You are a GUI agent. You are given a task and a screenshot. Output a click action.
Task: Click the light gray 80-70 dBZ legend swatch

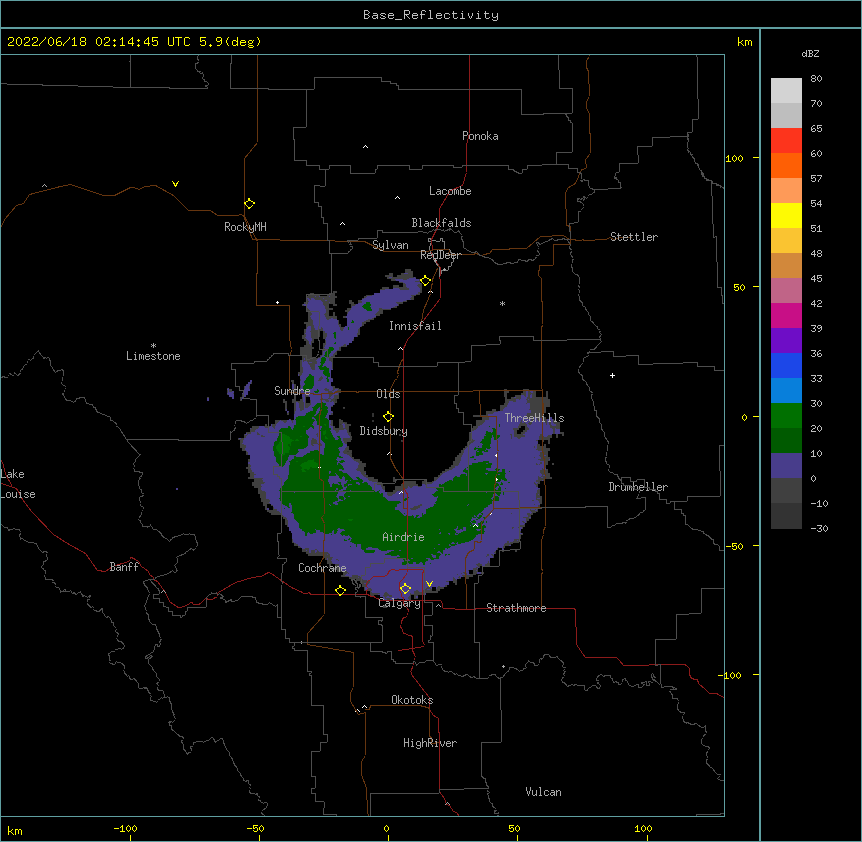tap(786, 91)
